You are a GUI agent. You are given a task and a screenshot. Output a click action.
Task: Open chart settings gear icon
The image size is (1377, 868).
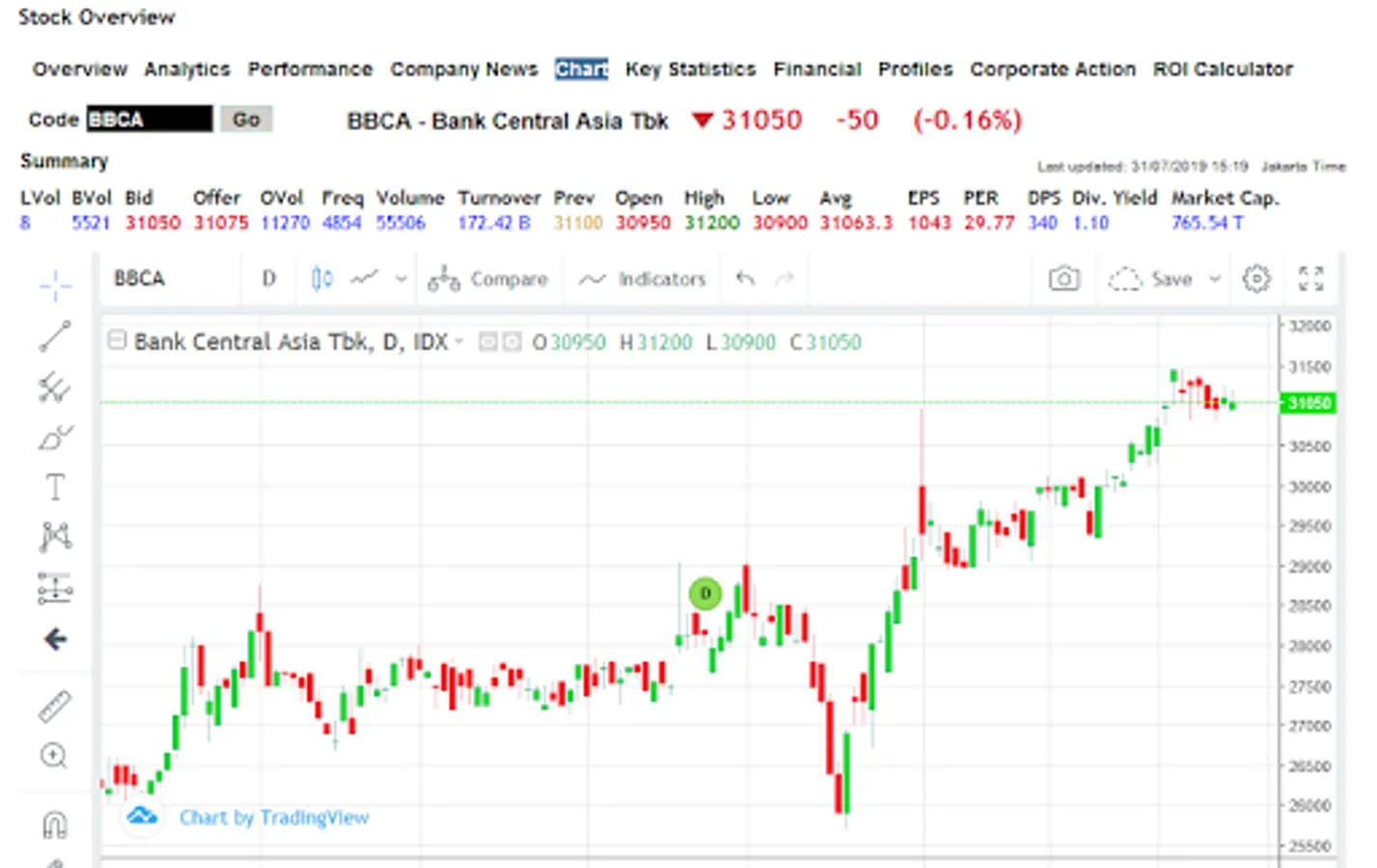click(1256, 280)
